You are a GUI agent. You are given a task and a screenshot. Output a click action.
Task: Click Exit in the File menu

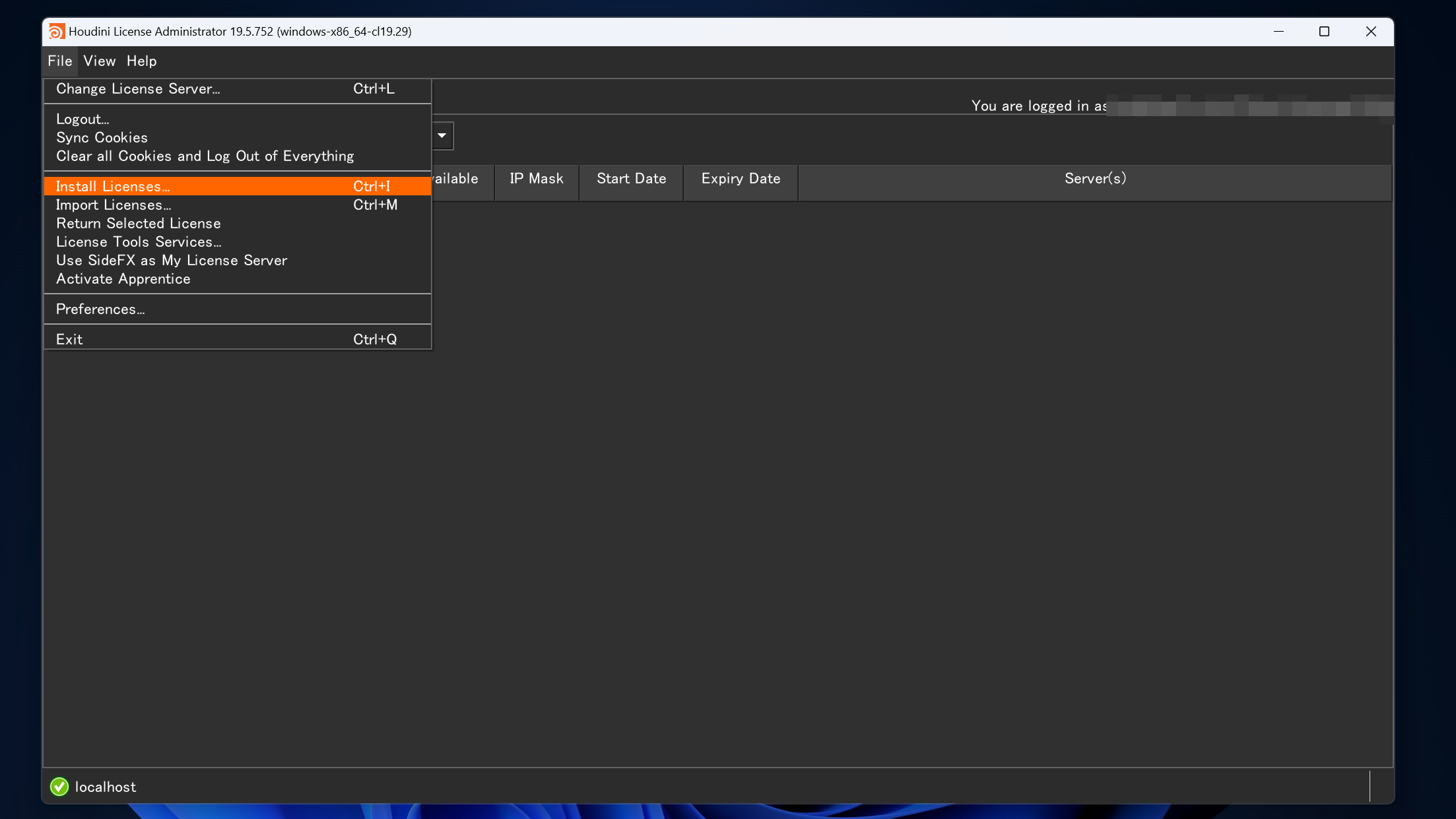pos(238,339)
